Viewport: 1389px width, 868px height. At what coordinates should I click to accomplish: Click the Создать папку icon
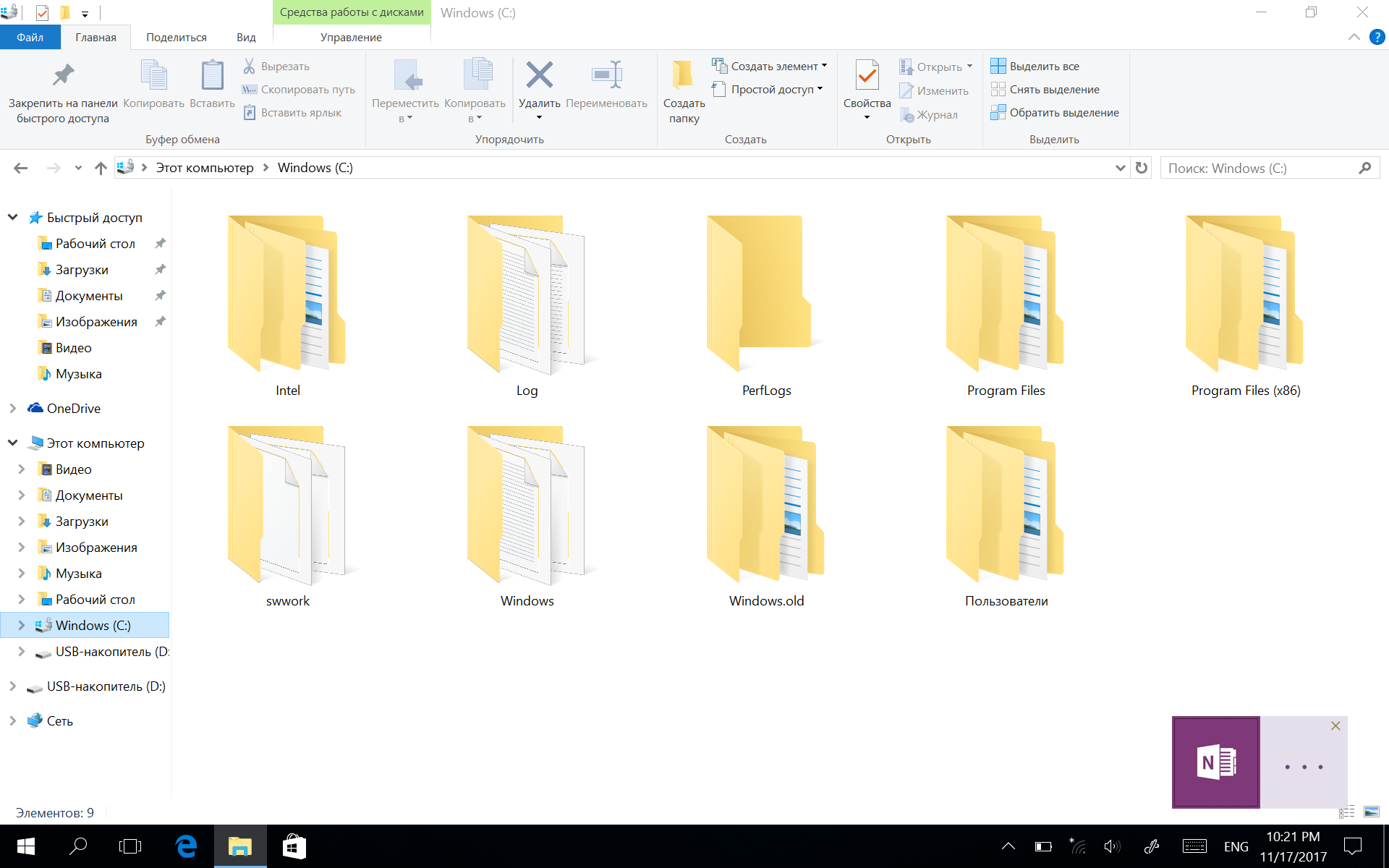683,75
